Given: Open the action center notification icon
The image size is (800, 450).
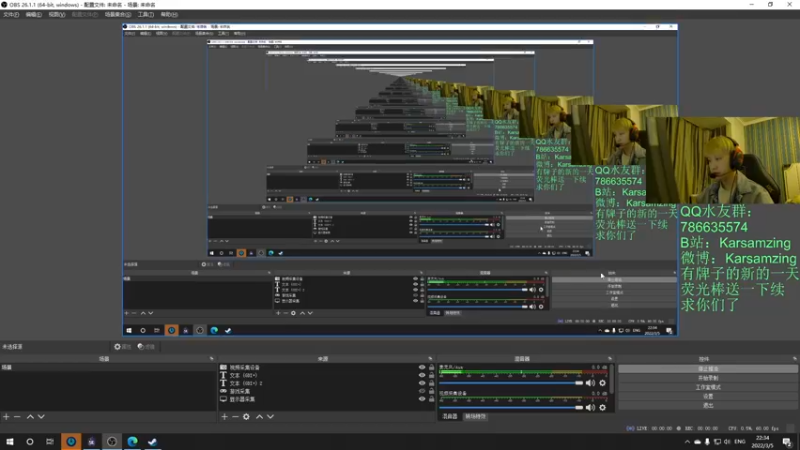Looking at the screenshot, I should click(x=787, y=442).
